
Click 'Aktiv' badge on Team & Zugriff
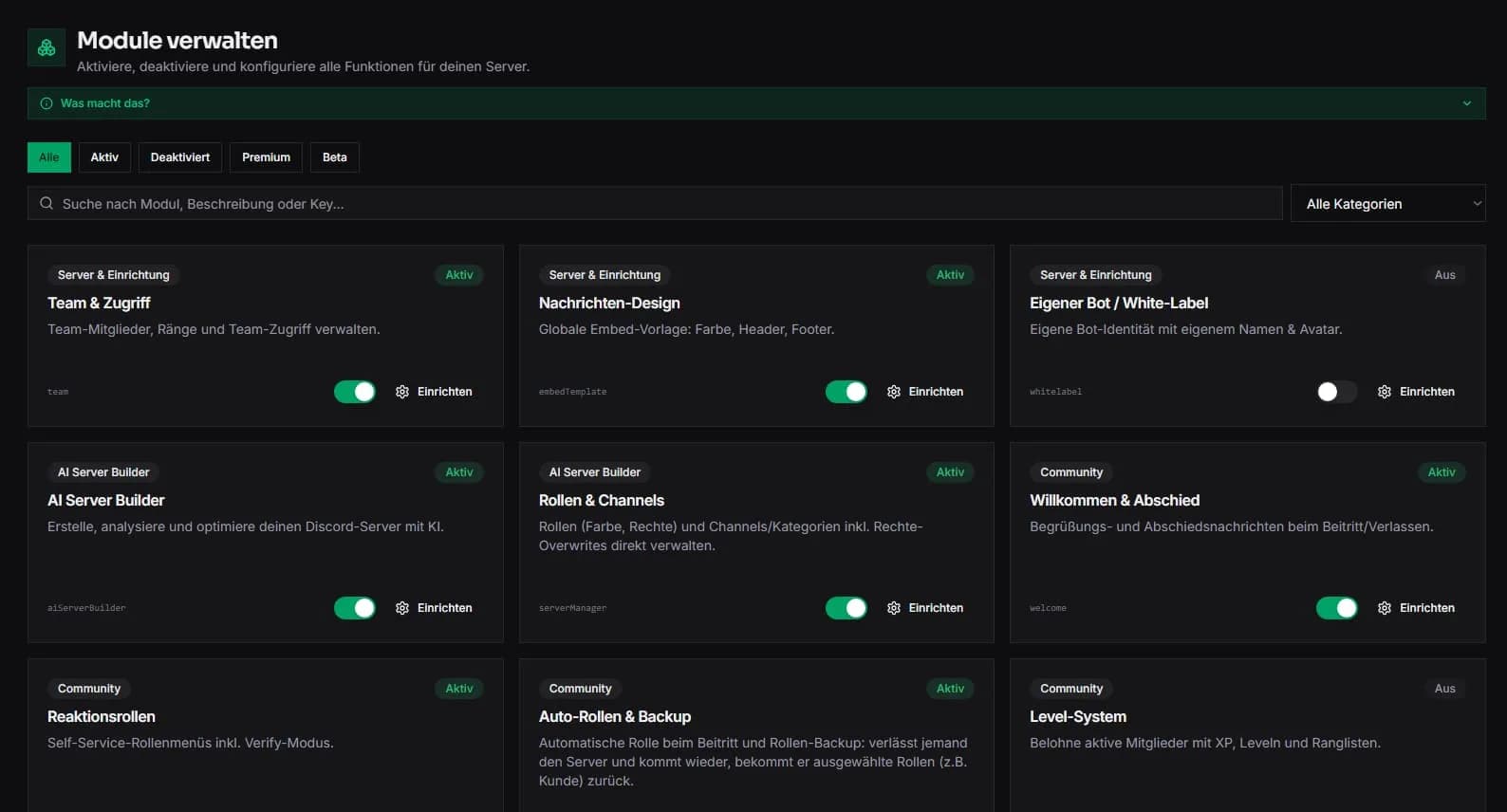(x=459, y=275)
